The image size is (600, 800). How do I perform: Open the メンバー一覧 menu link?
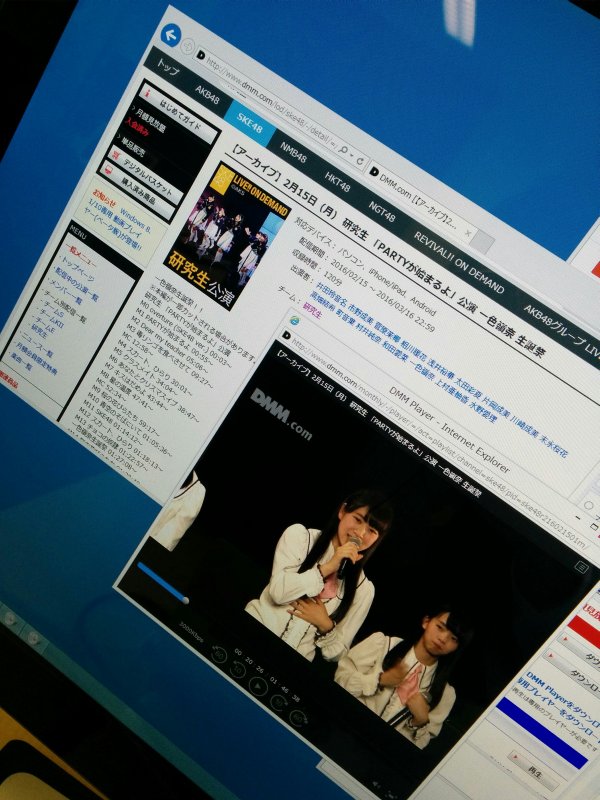point(64,292)
